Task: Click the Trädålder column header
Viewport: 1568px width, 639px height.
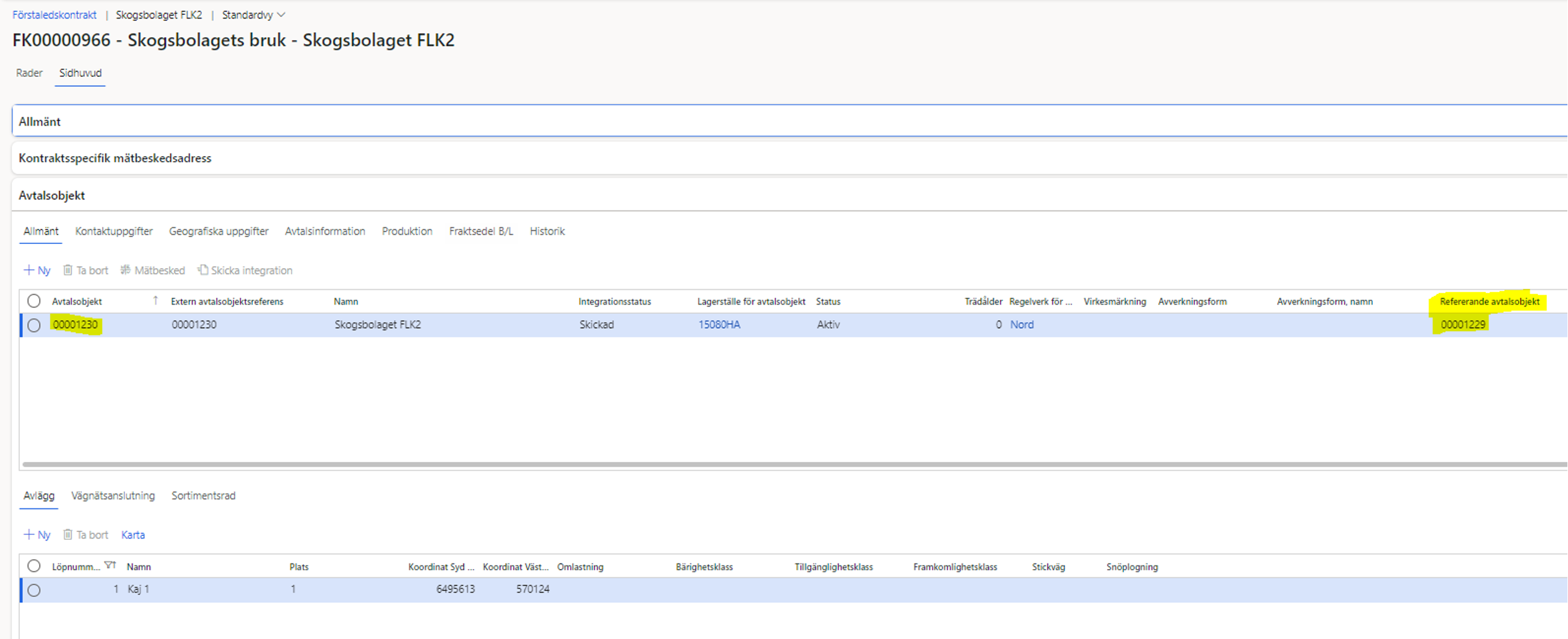Action: (983, 302)
